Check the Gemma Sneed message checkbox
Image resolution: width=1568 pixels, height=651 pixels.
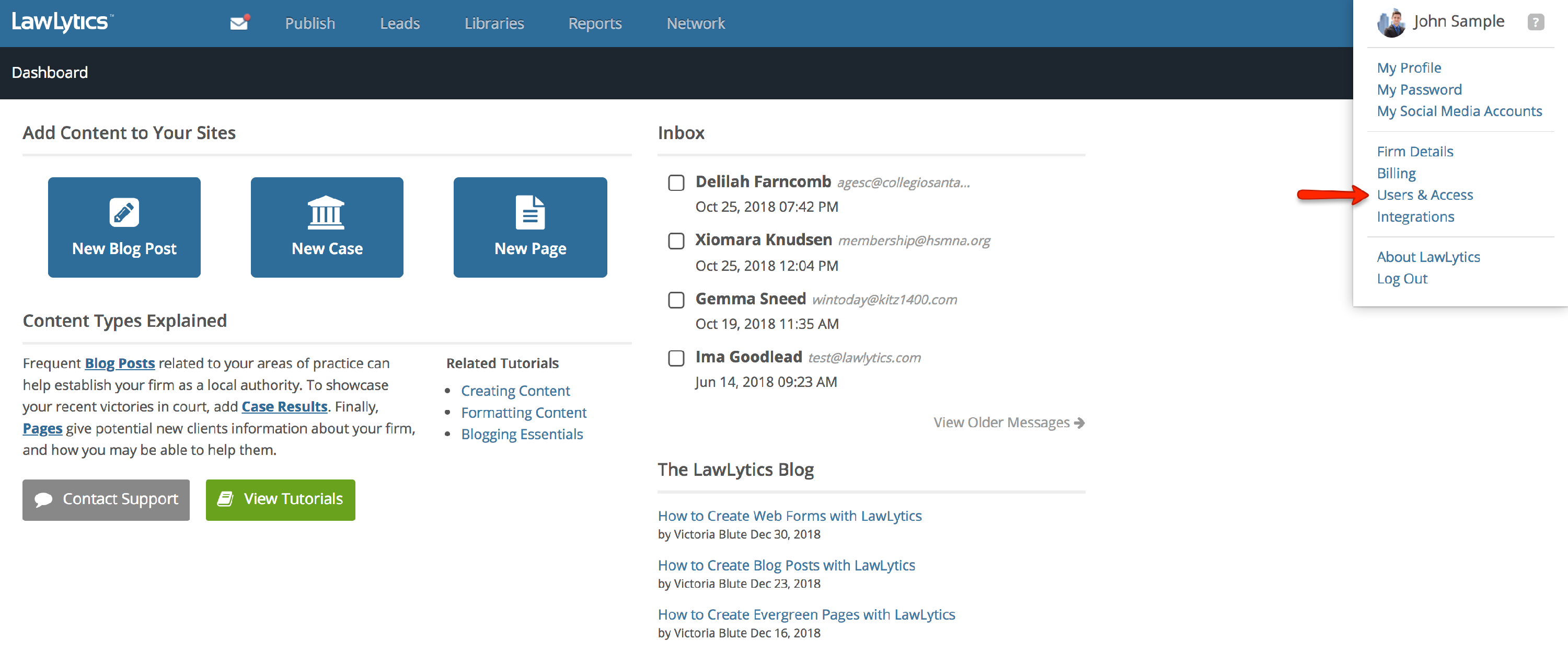[x=676, y=300]
